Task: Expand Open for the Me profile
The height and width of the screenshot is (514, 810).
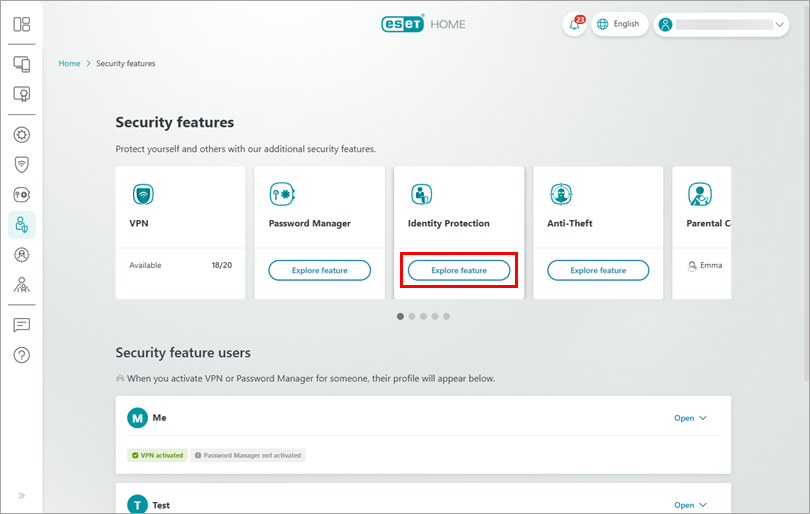Action: (x=690, y=418)
